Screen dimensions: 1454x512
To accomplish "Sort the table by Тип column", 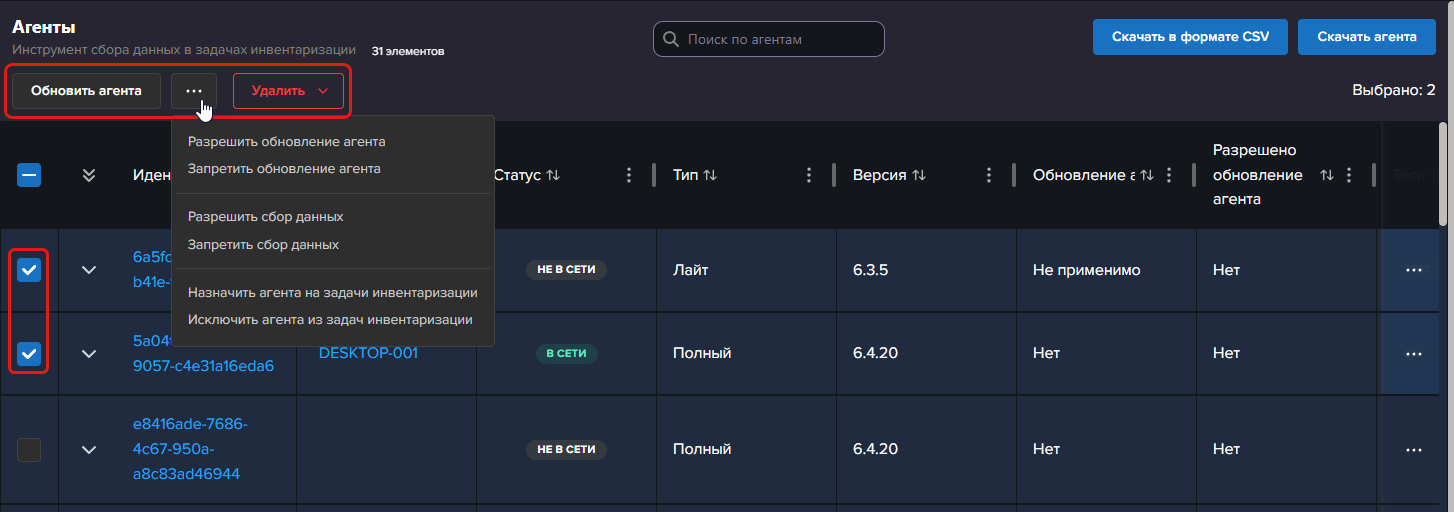I will click(710, 175).
